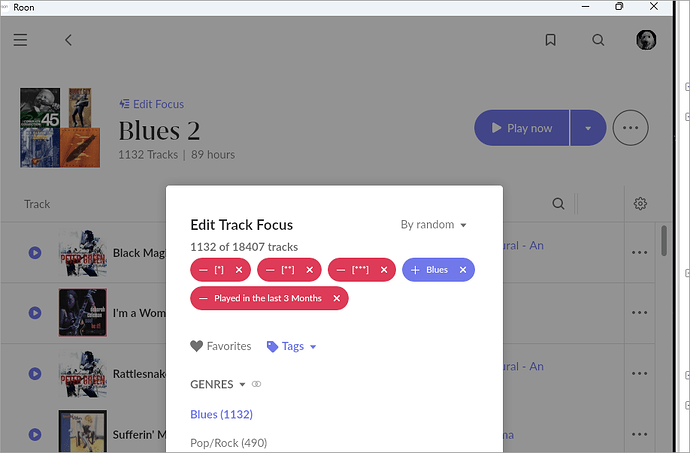Open the user profile avatar

[x=646, y=40]
